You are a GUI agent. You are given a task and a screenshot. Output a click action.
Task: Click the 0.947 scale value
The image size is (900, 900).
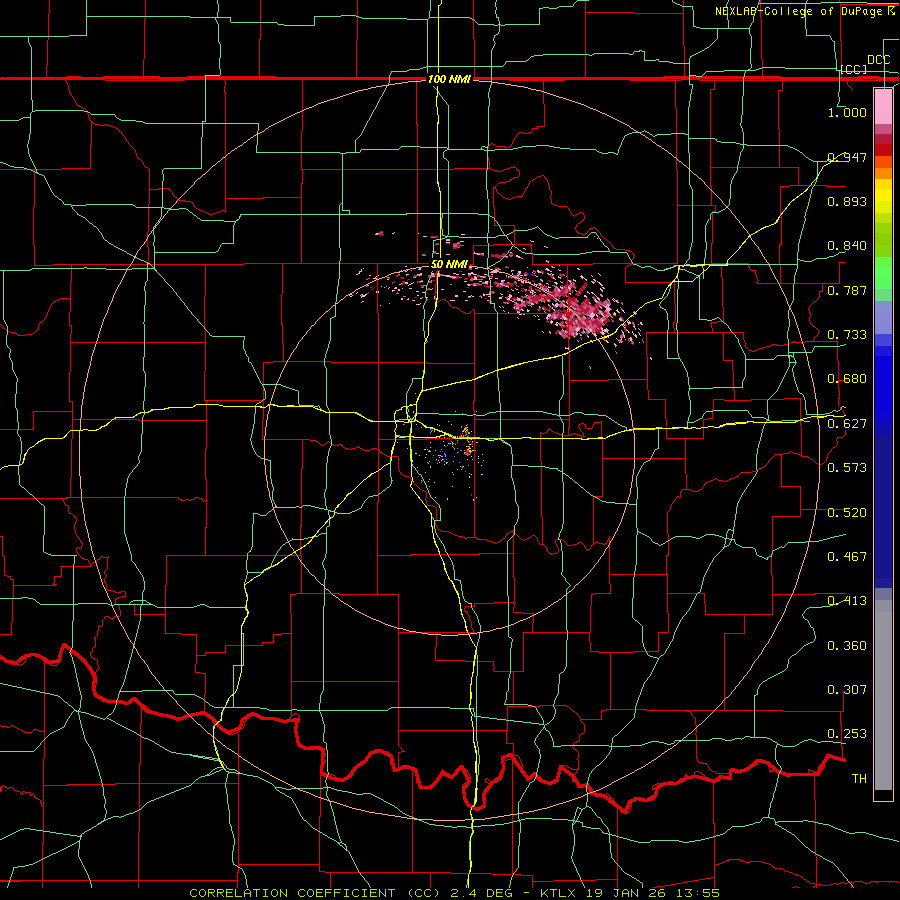click(x=847, y=157)
